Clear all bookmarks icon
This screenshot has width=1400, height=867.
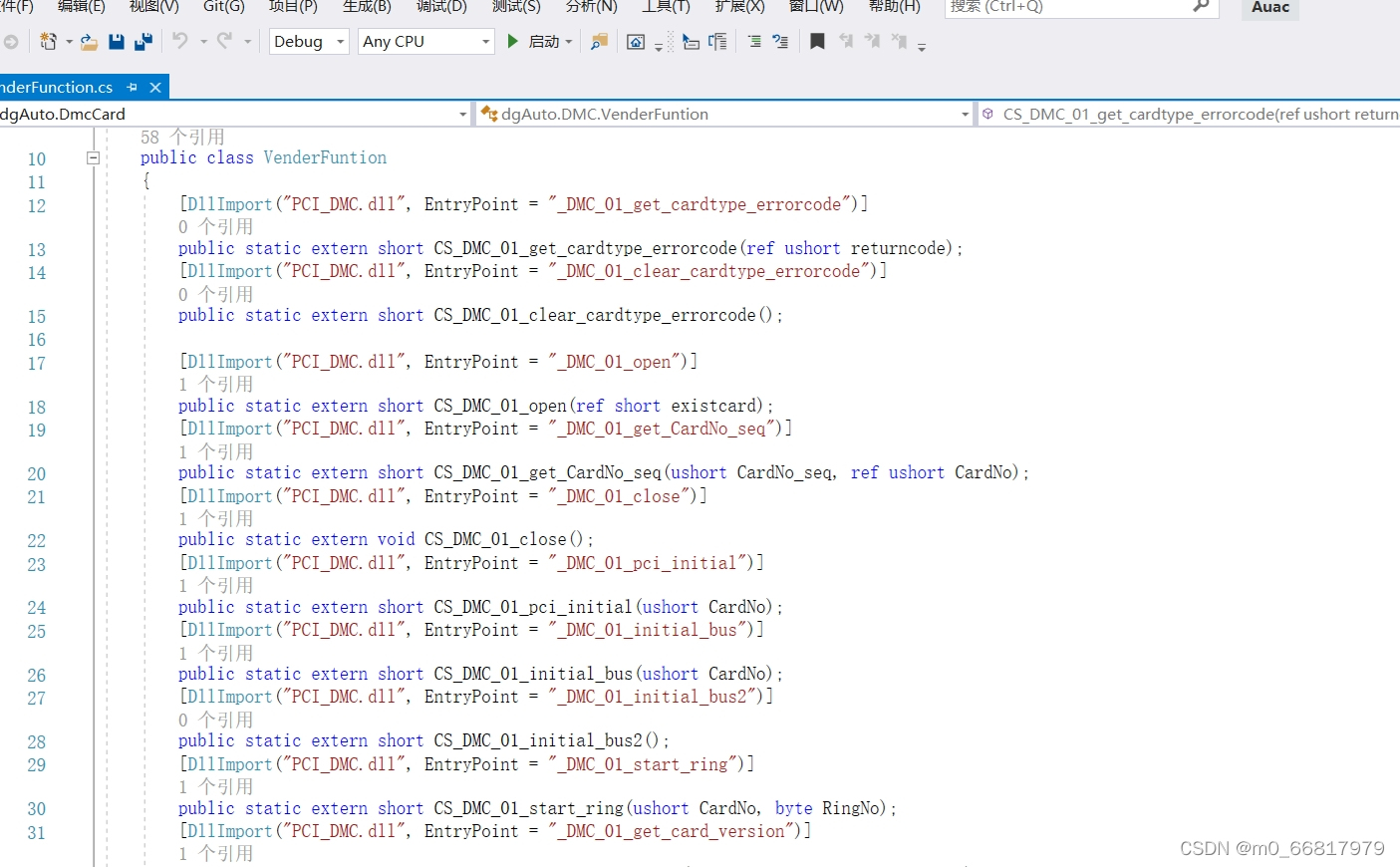click(899, 41)
